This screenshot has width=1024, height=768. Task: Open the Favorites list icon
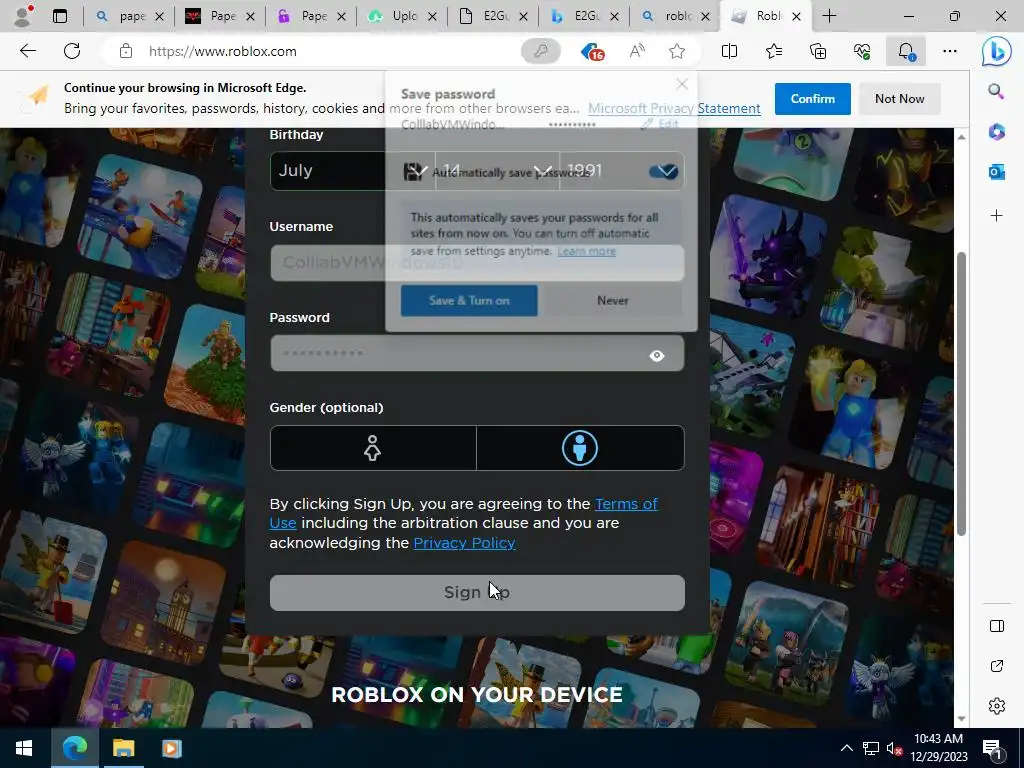coord(774,51)
